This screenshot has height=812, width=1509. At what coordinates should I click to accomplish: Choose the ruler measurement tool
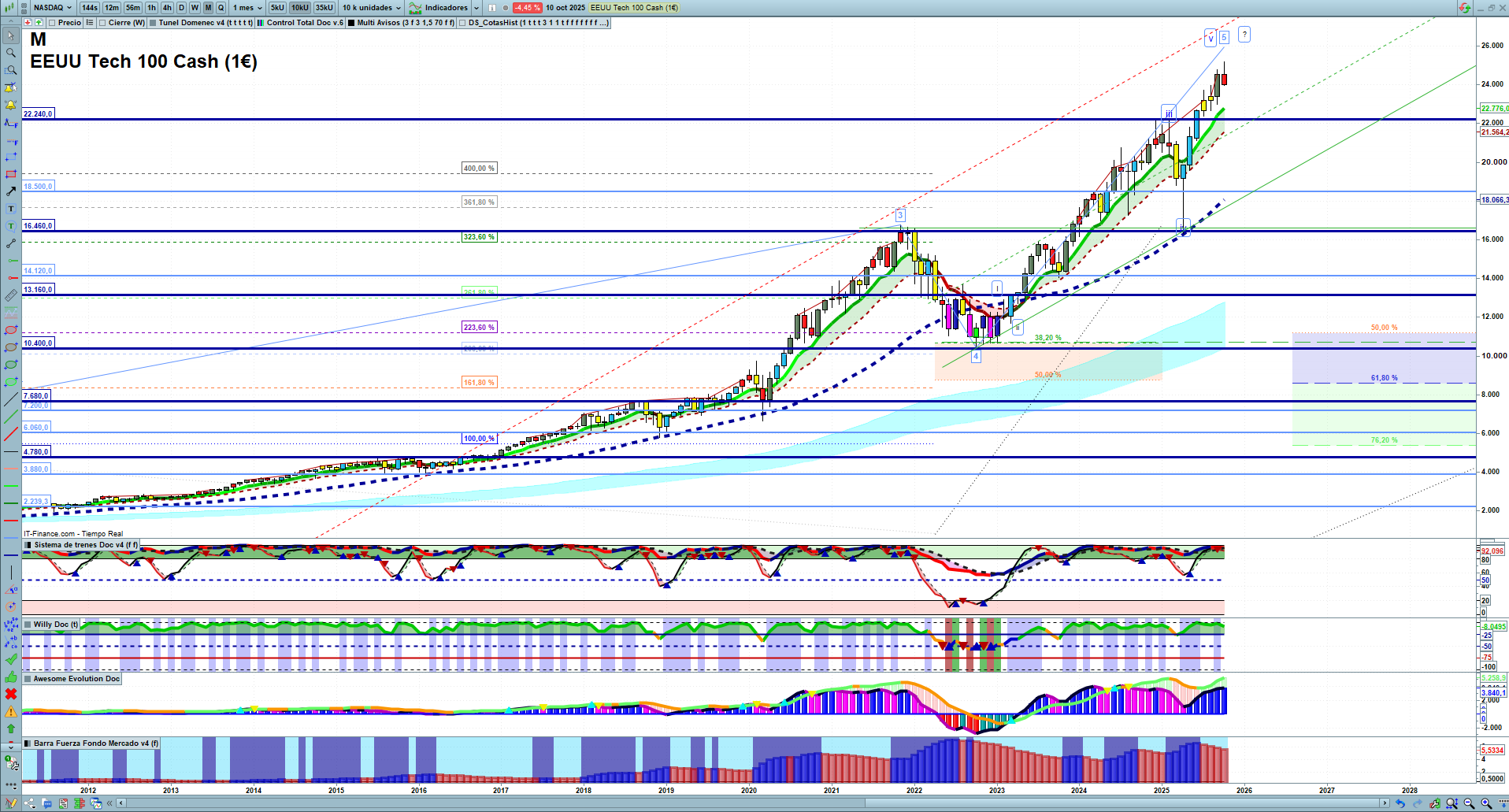pyautogui.click(x=10, y=295)
